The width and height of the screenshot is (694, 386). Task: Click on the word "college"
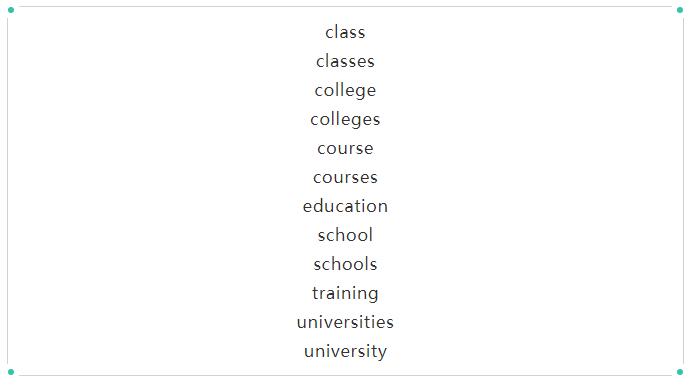(345, 91)
